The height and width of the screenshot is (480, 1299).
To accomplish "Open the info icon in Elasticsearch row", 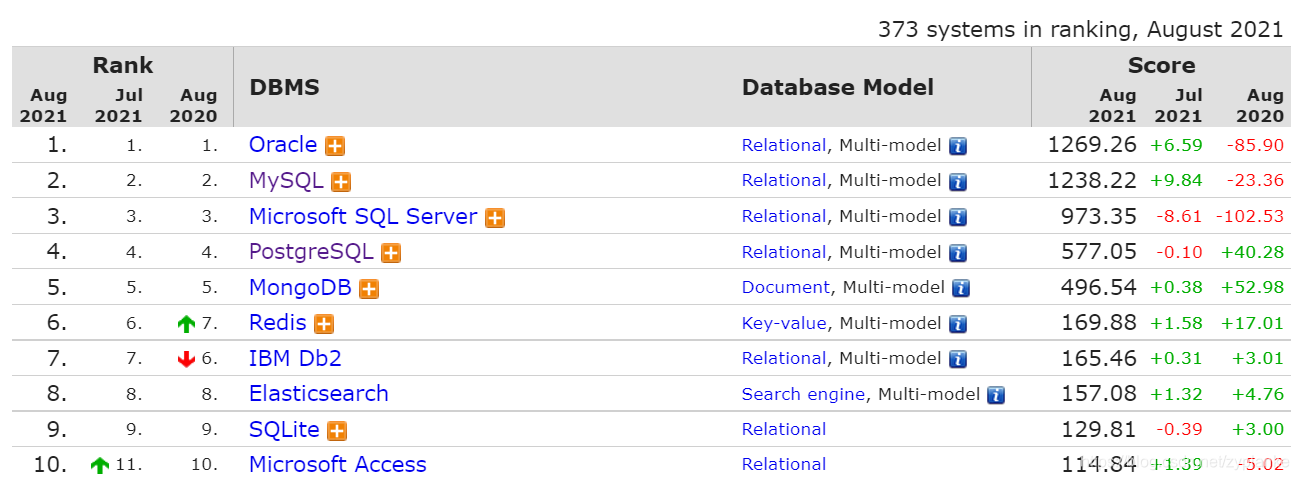I will tap(996, 395).
